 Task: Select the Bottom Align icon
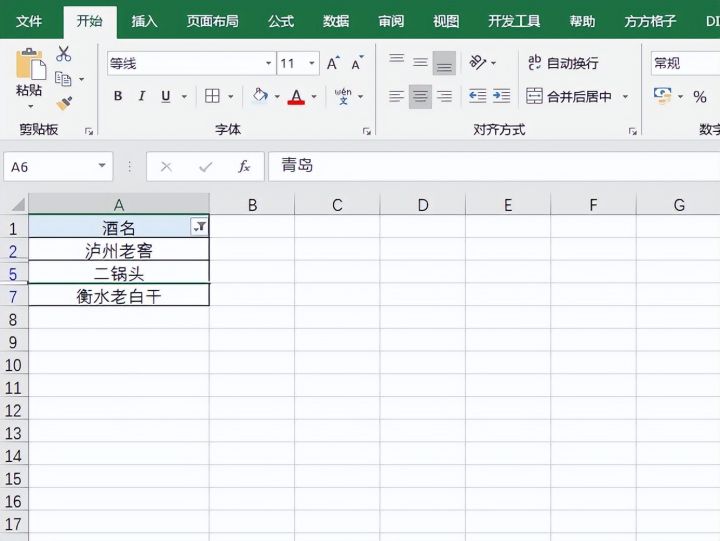click(x=444, y=63)
